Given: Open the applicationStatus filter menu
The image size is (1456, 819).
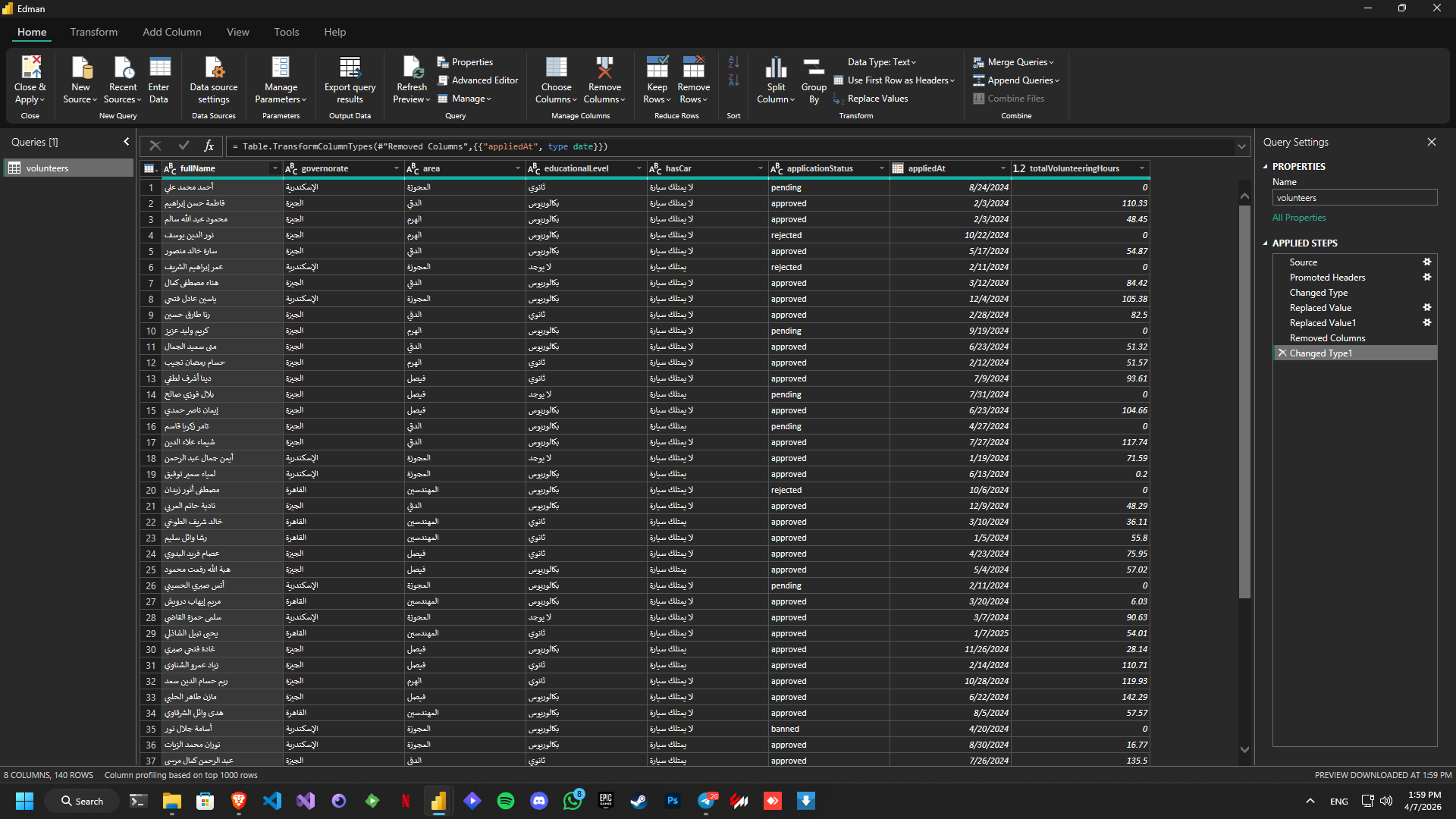Looking at the screenshot, I should [x=881, y=168].
